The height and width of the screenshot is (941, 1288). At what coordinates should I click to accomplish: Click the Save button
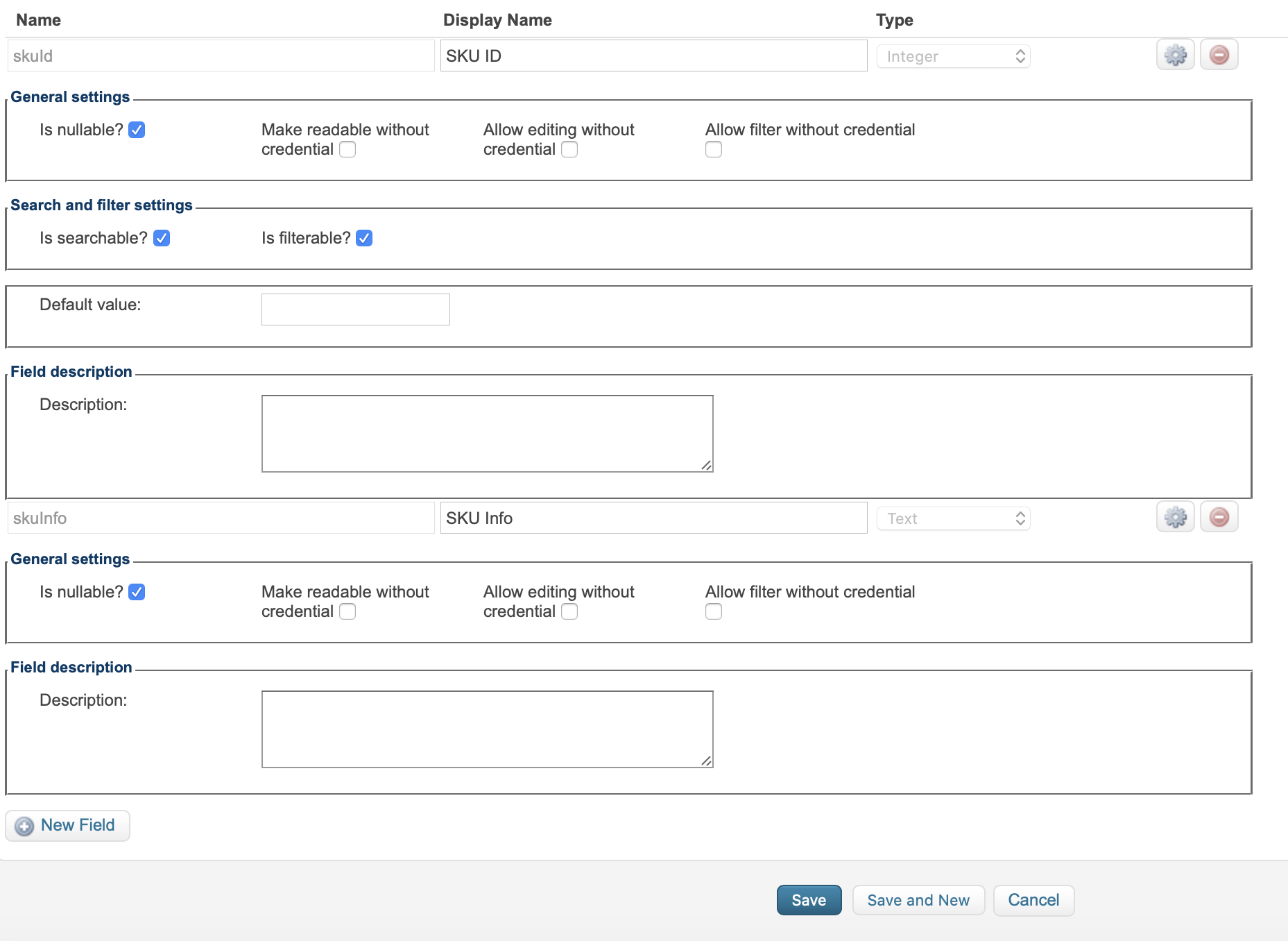point(808,900)
